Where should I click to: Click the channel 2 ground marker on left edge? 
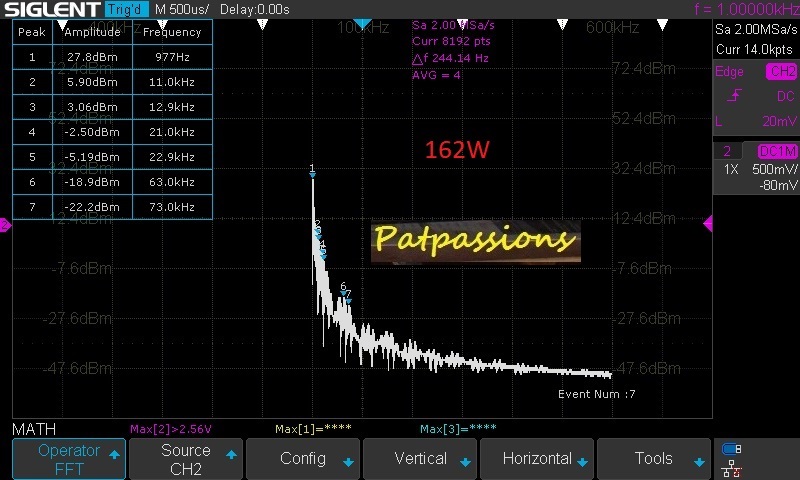(x=5, y=227)
